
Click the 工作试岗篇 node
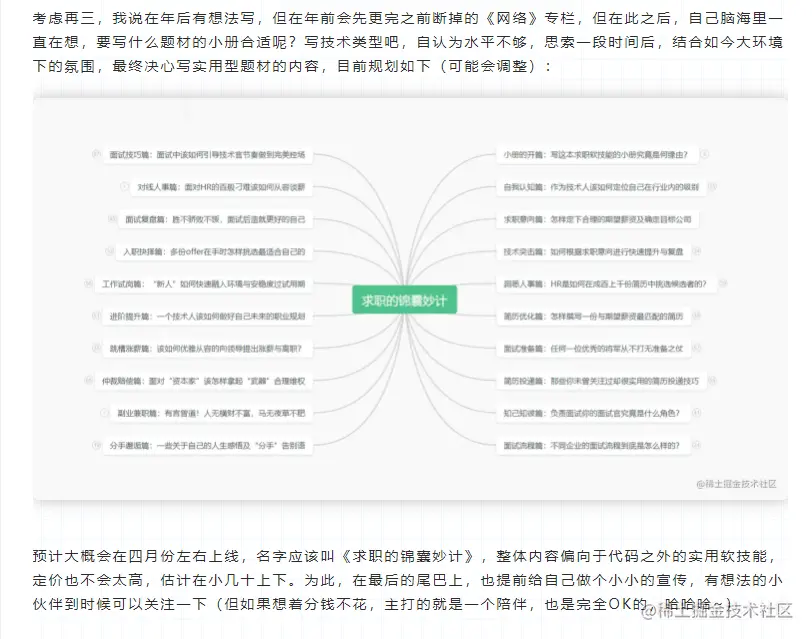click(204, 284)
